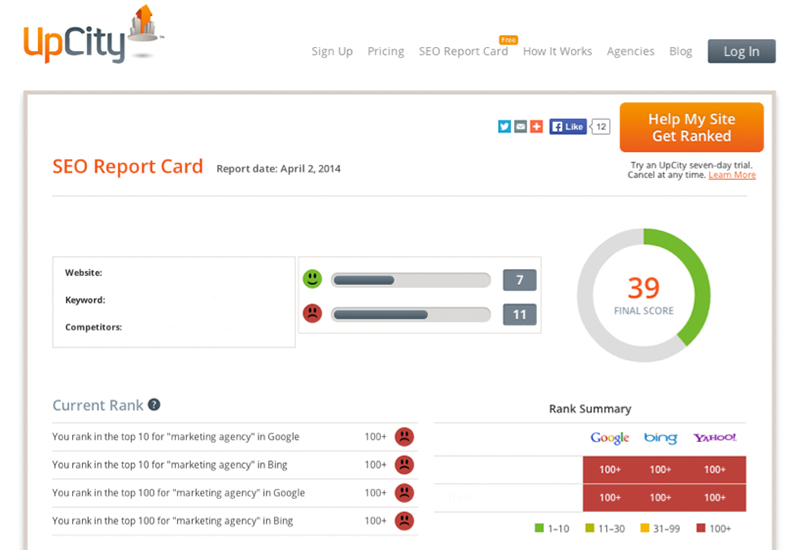Open the Pricing menu item

click(386, 52)
